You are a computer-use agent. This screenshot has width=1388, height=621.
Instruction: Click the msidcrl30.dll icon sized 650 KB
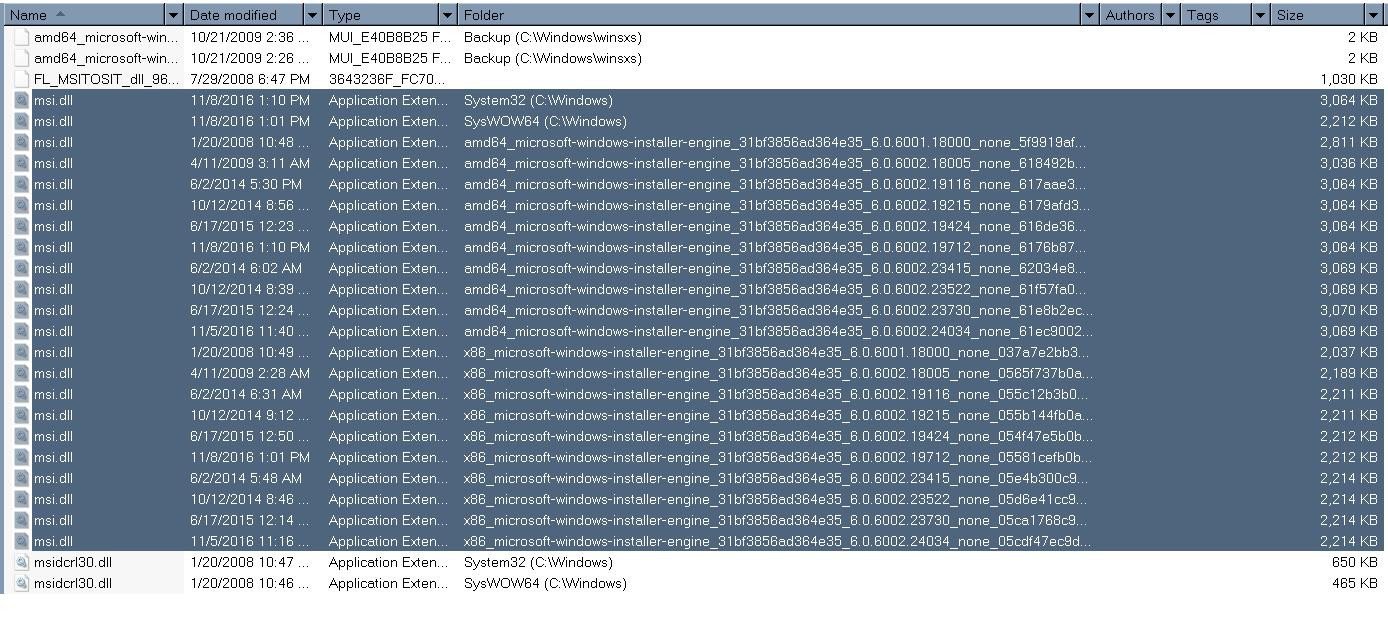(21, 562)
